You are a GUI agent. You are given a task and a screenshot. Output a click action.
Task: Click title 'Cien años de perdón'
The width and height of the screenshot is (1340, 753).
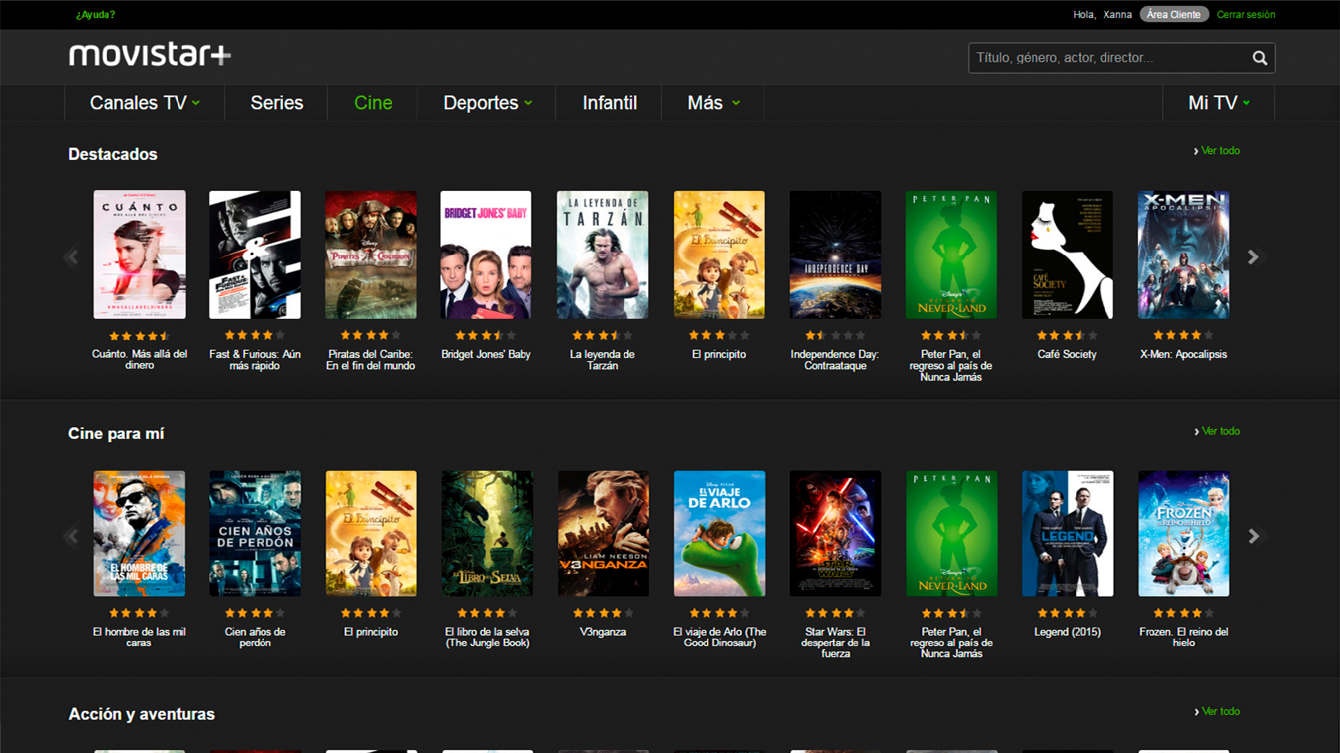(x=255, y=637)
